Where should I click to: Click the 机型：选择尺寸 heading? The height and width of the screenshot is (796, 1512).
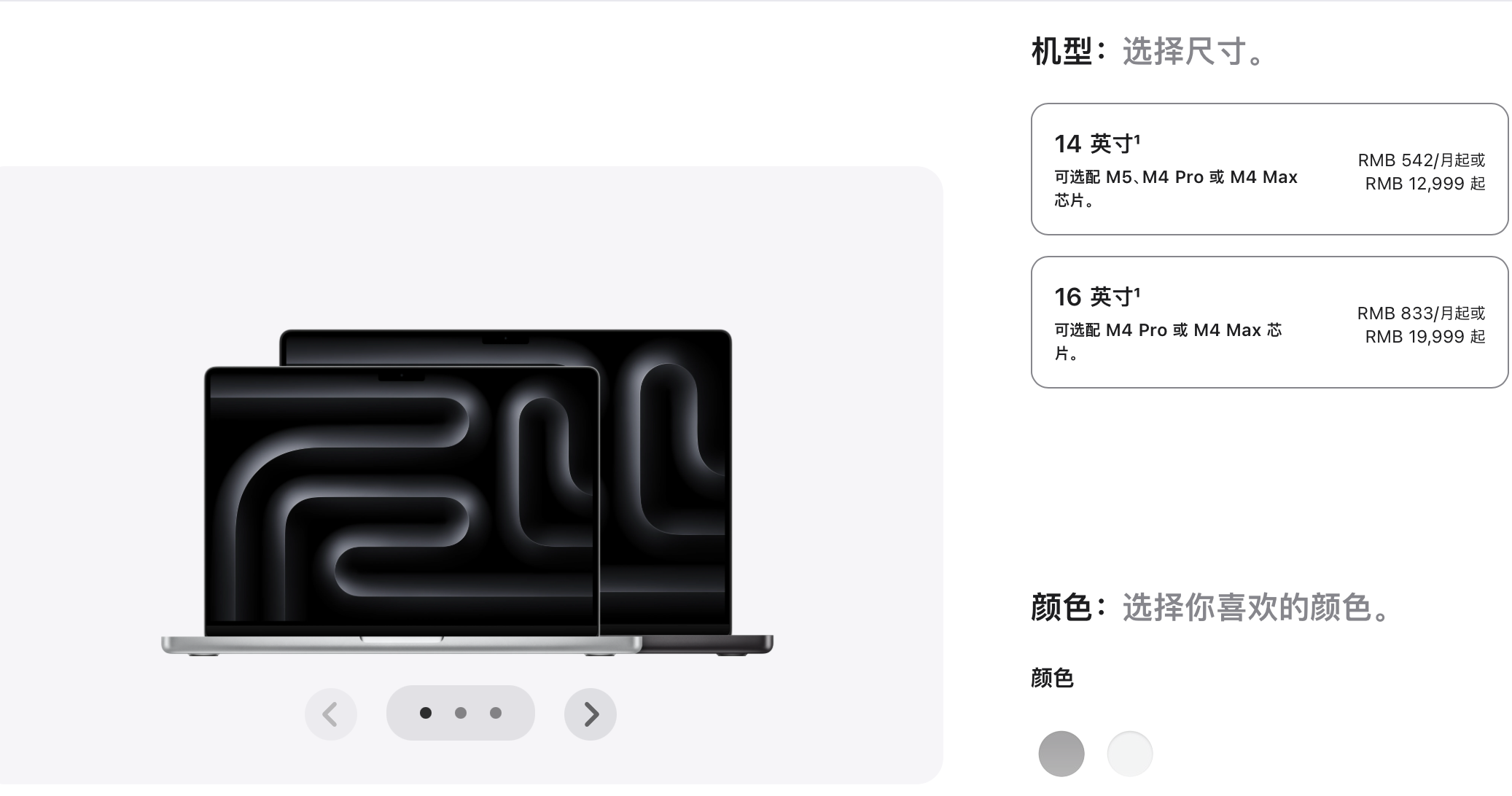1148,52
